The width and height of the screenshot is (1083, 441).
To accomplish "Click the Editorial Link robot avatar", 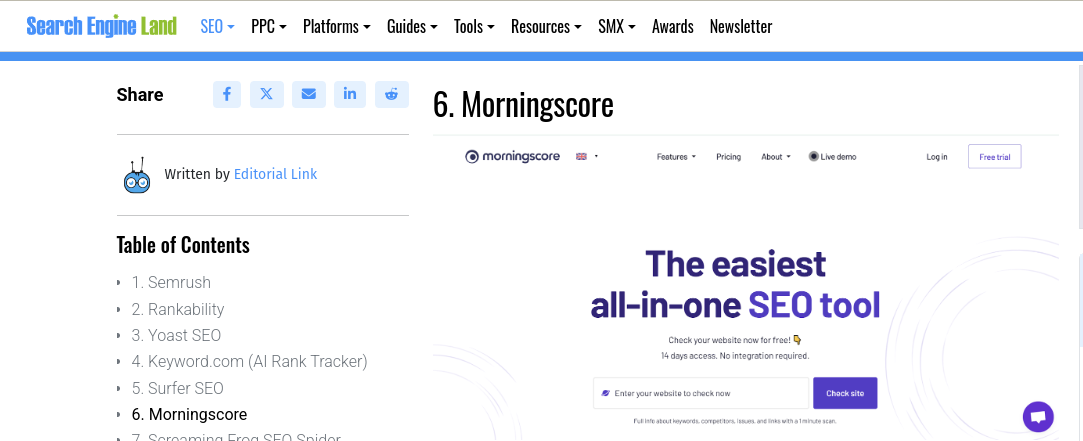I will tap(137, 175).
